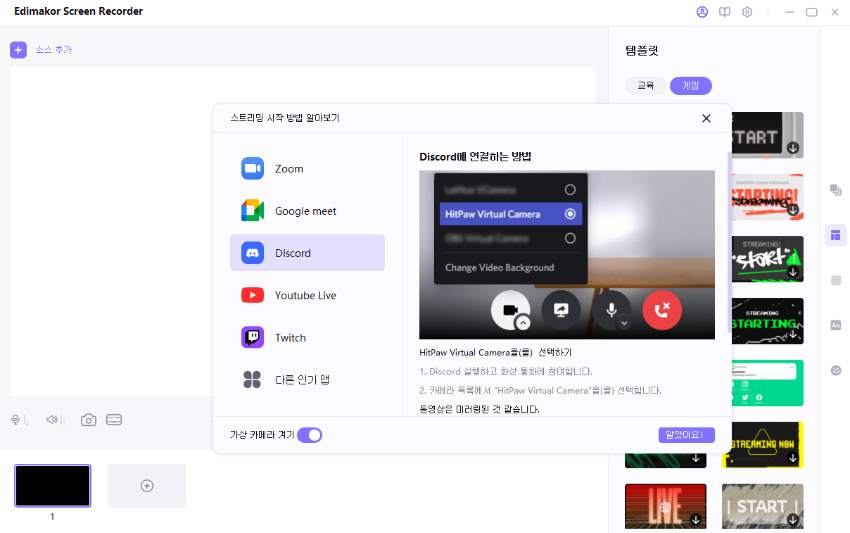The width and height of the screenshot is (850, 533).
Task: Click the Discord에 연결하는 방법 heading
Action: (475, 157)
